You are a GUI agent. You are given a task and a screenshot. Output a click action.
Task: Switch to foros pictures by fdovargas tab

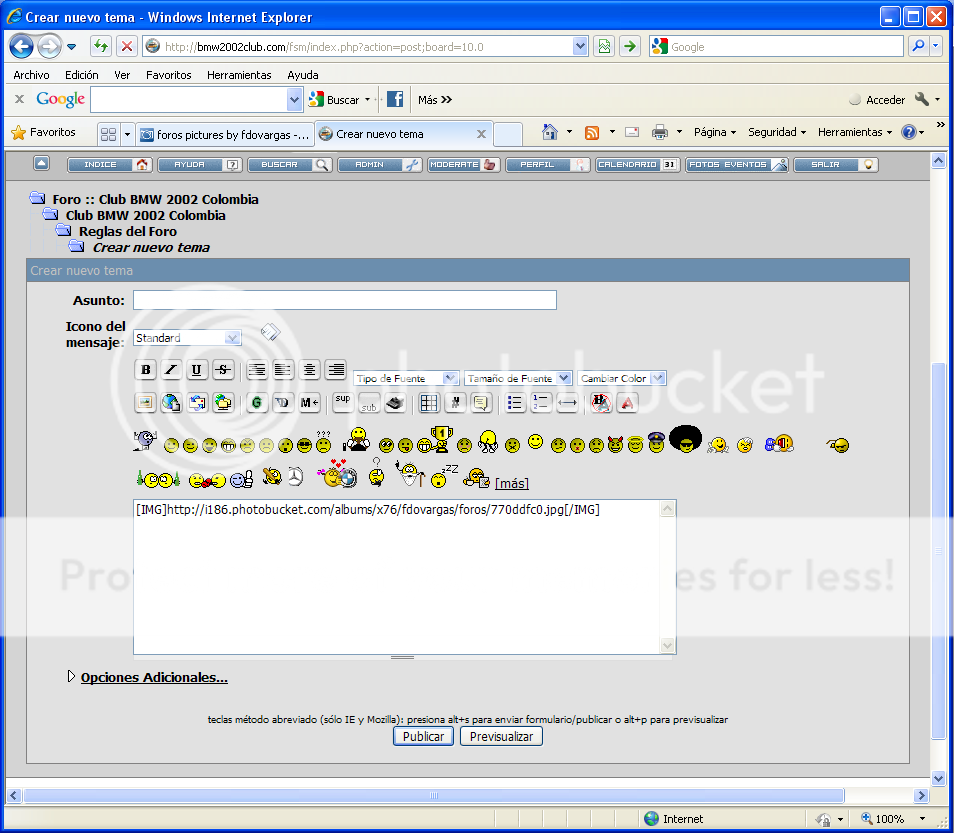coord(224,134)
